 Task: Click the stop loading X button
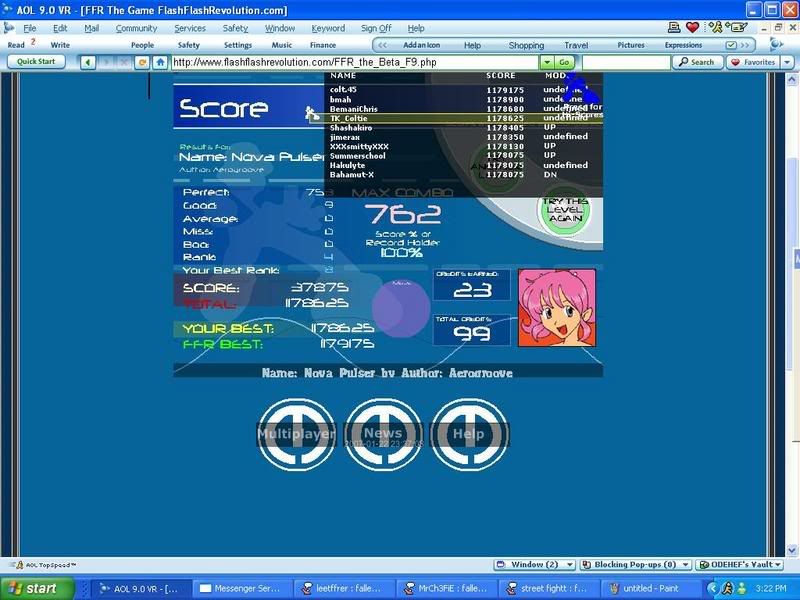click(x=123, y=62)
